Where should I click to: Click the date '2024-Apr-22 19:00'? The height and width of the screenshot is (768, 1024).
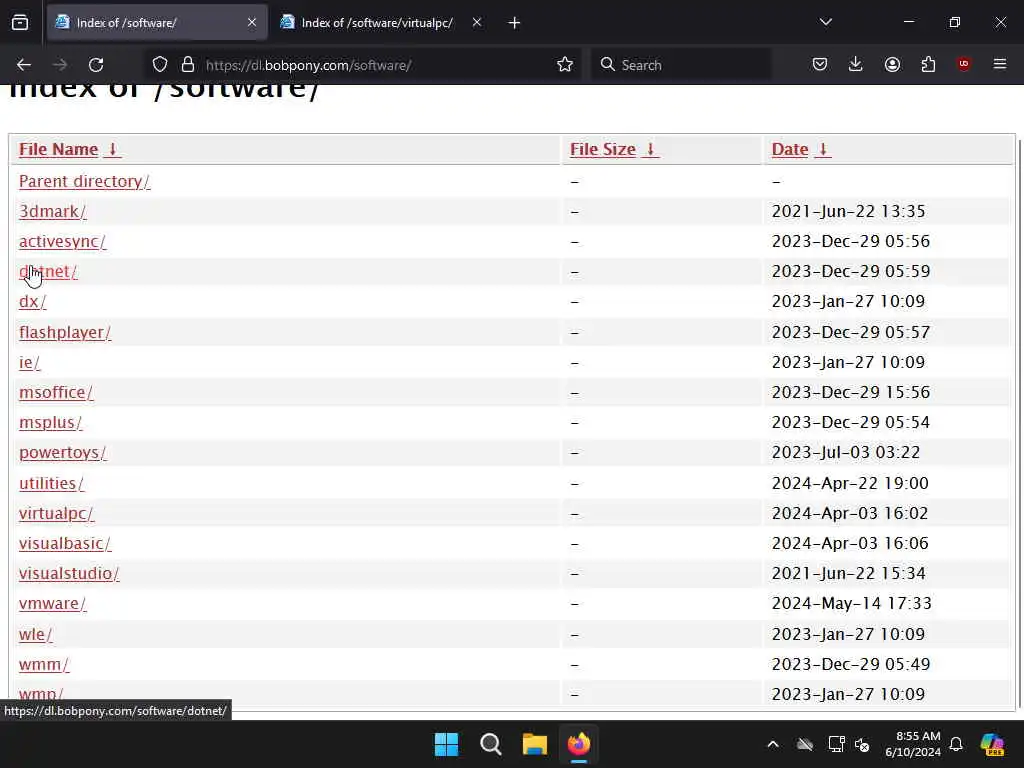click(850, 483)
